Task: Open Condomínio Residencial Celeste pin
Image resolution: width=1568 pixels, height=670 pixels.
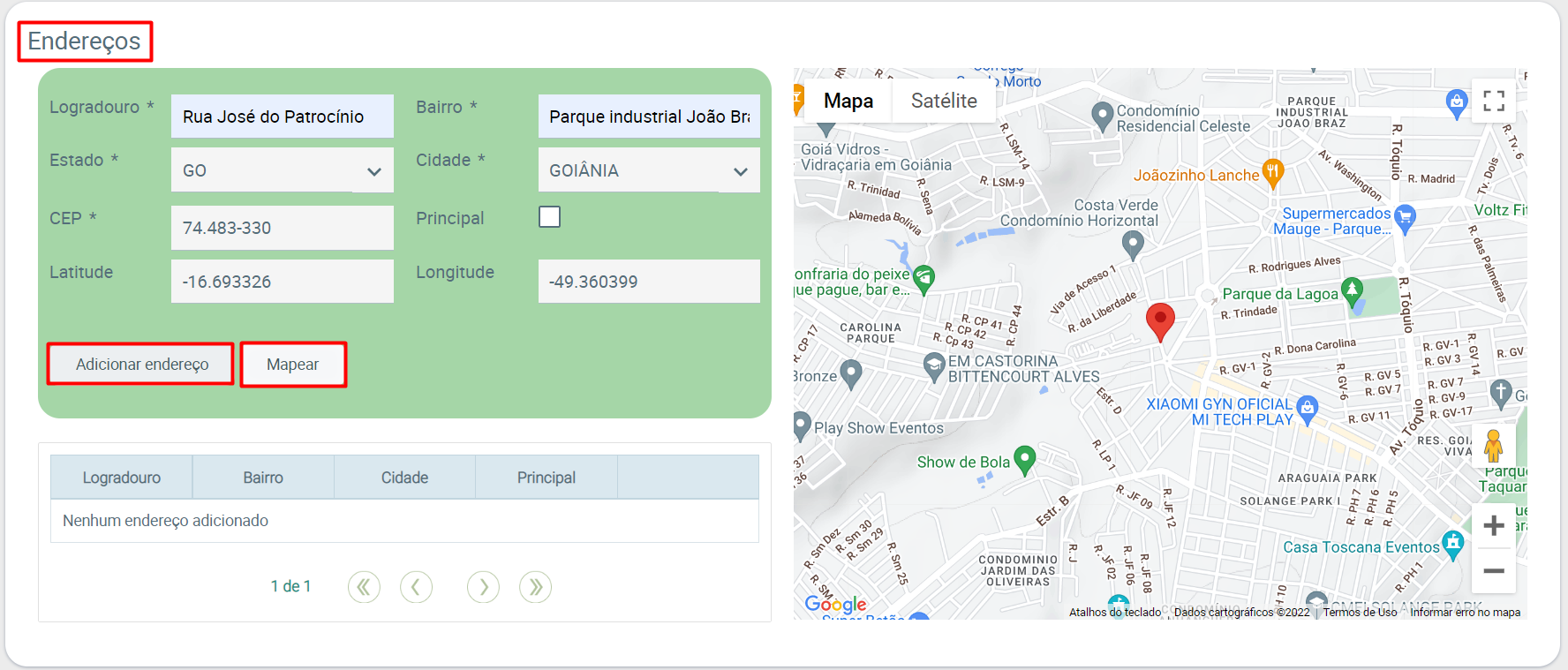Action: tap(1102, 117)
